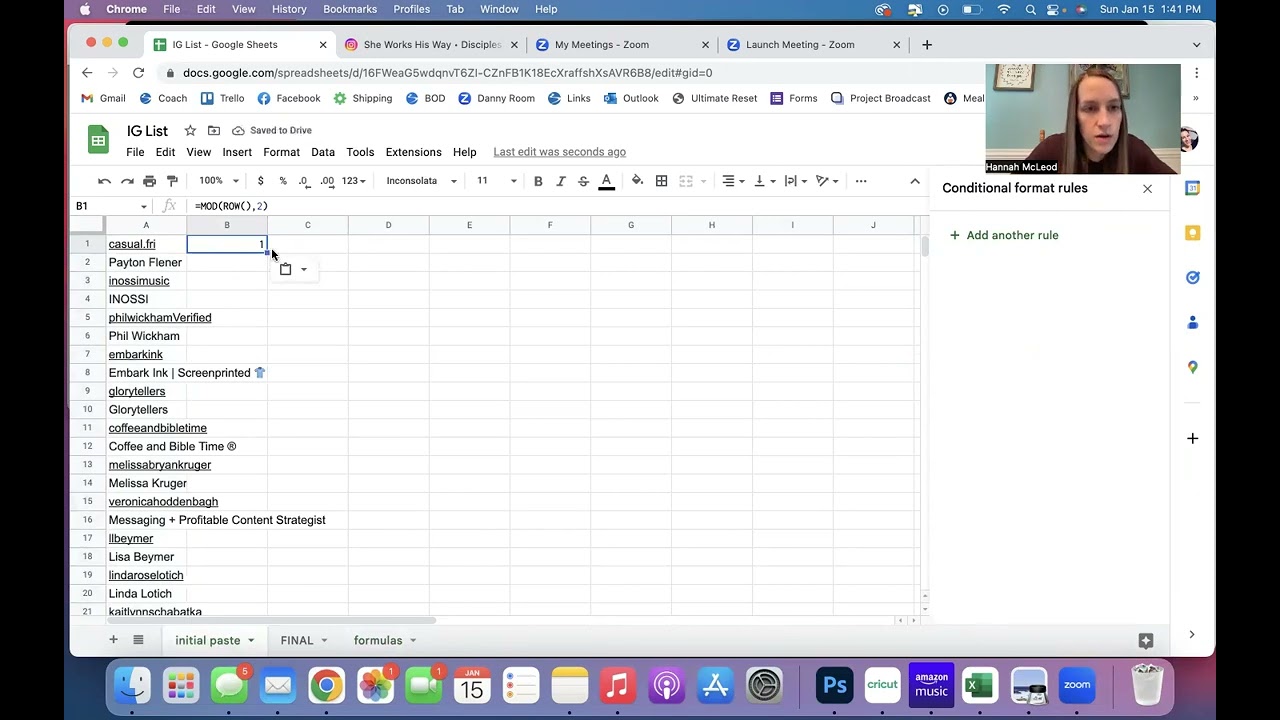Open the Trello bookmark
Viewport: 1280px width, 720px height.
point(222,98)
